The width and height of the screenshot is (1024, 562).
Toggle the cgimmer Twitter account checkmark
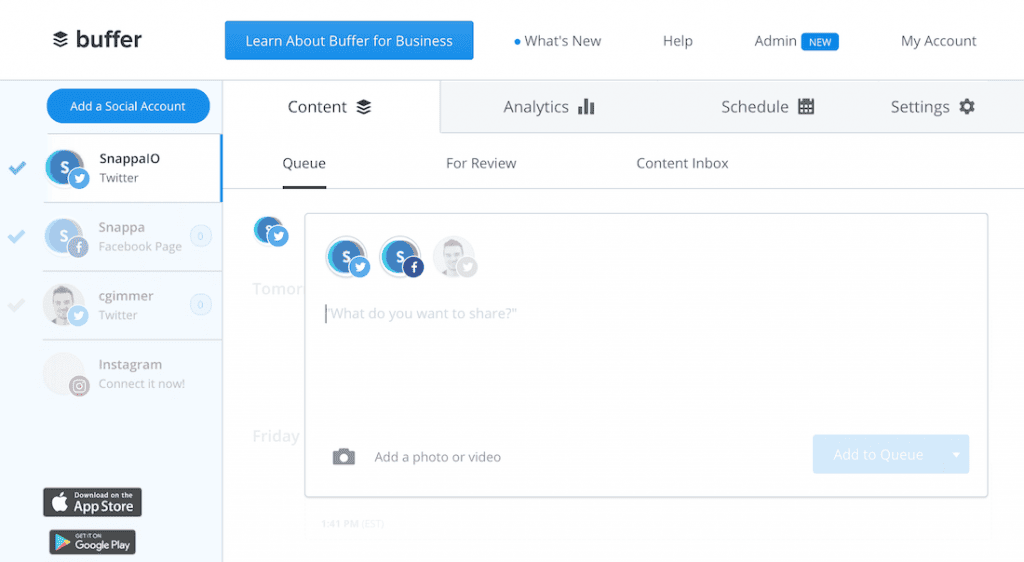click(16, 305)
